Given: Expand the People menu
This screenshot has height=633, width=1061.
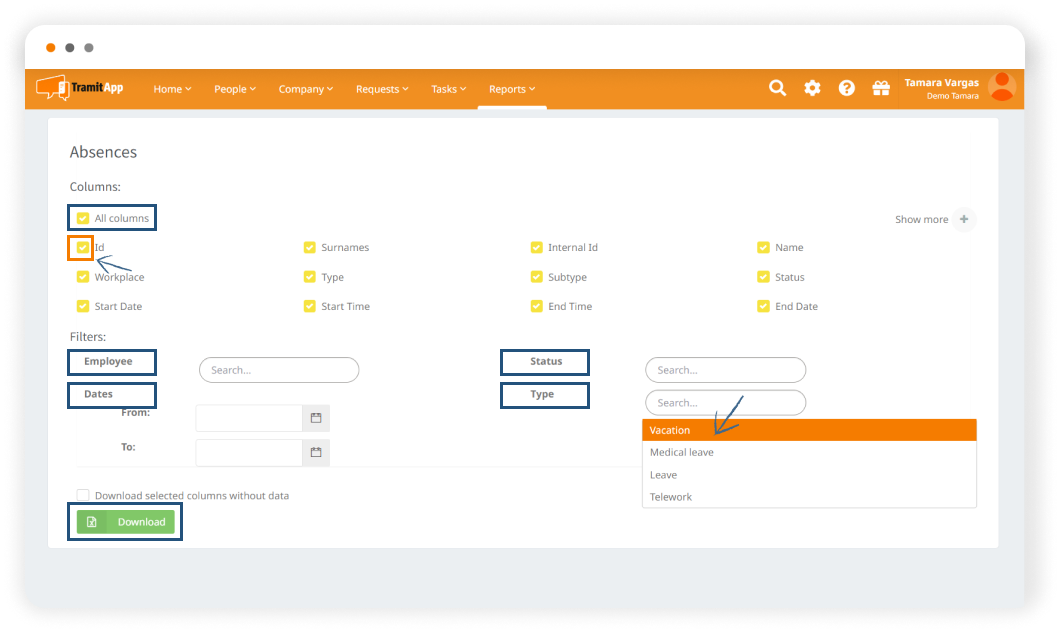Looking at the screenshot, I should (x=235, y=89).
